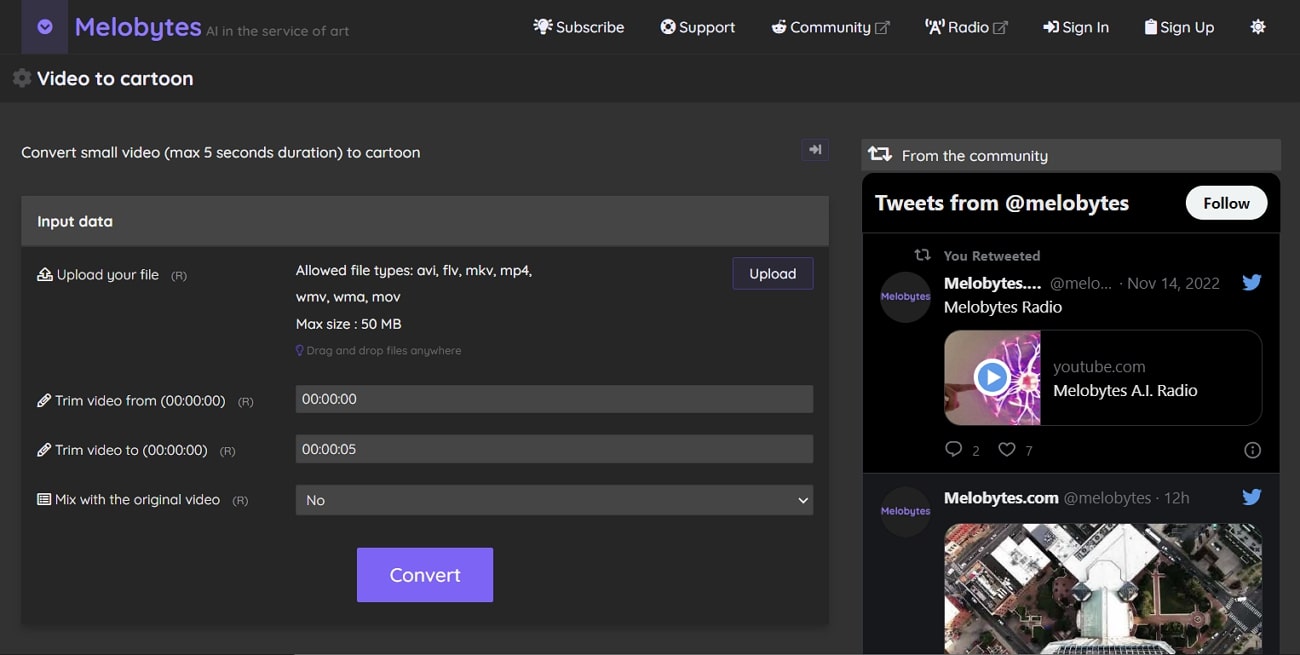Follow @melobytes with the Follow button
Viewport: 1300px width, 655px height.
pyautogui.click(x=1225, y=203)
